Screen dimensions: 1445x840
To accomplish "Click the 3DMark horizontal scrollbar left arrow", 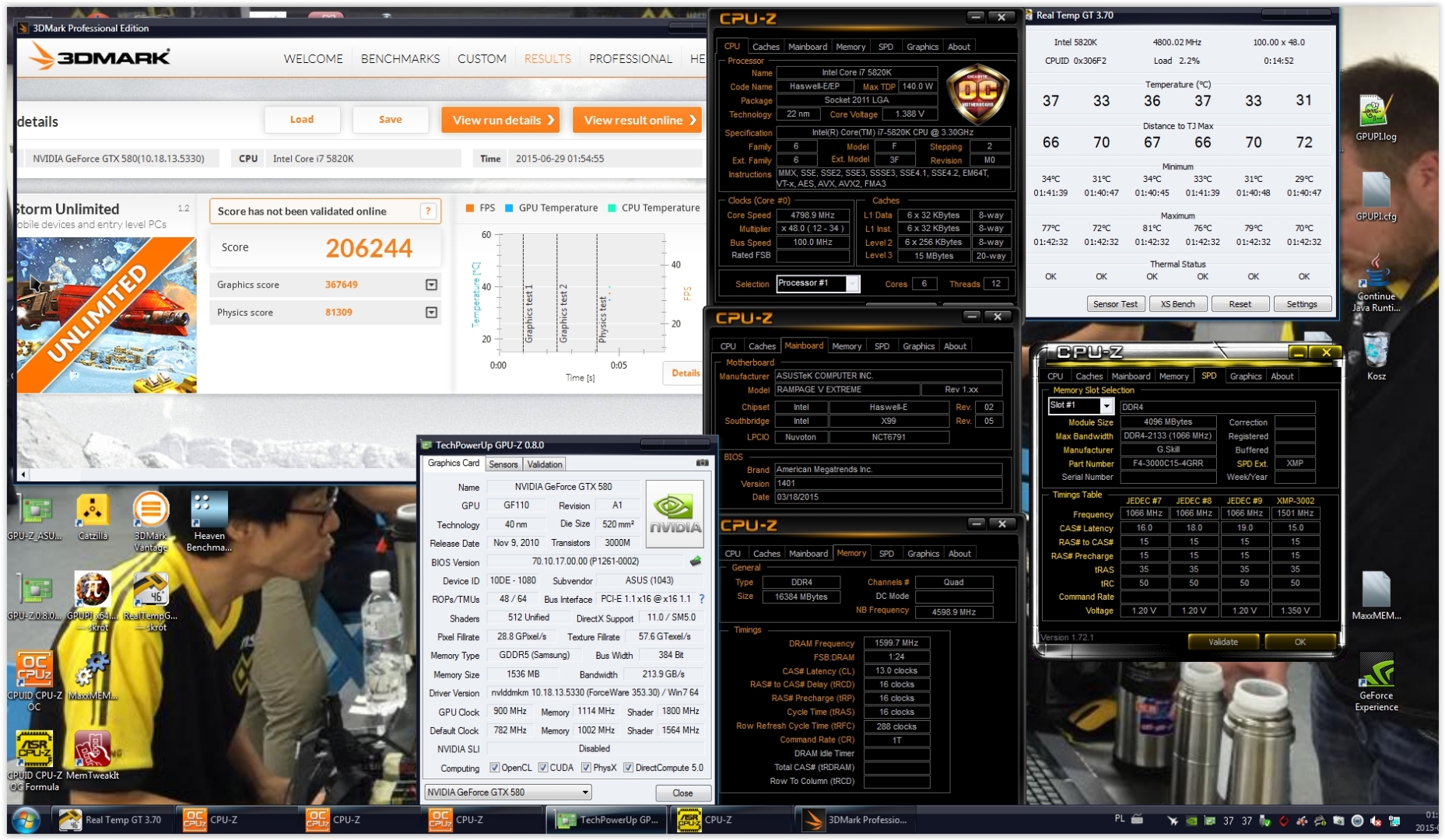I will 23,474.
